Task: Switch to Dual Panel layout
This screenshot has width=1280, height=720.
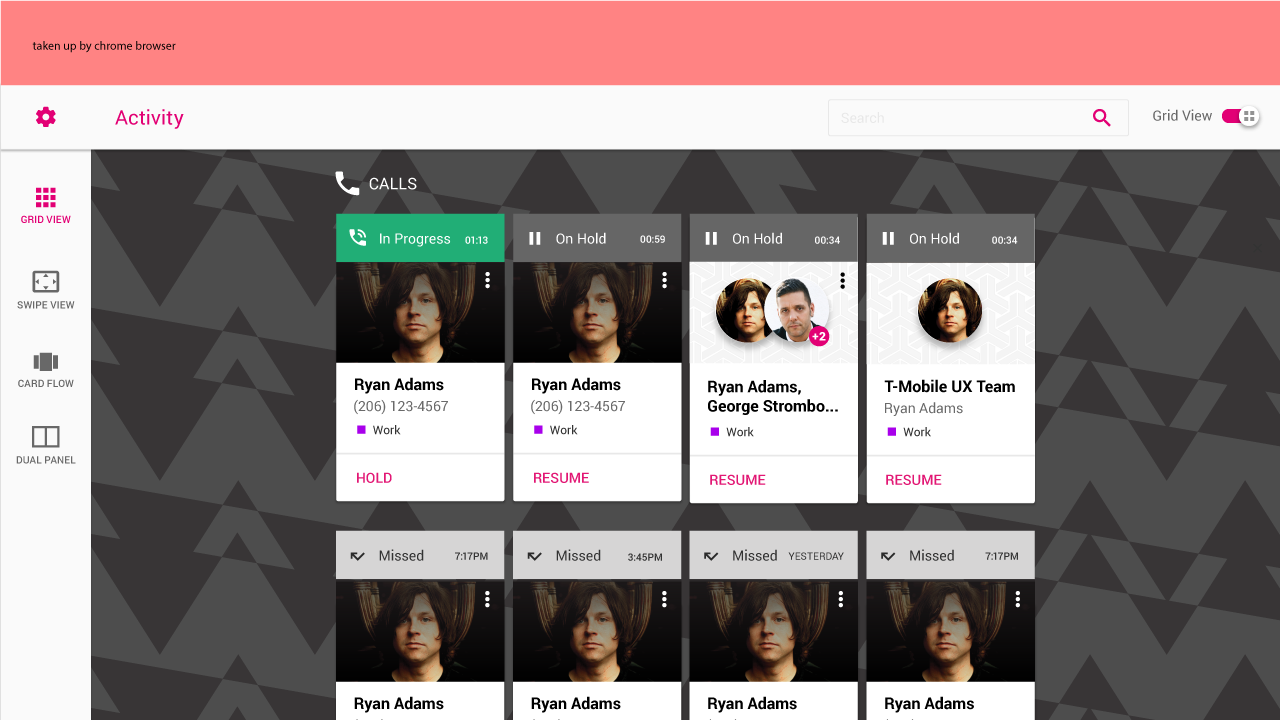Action: [46, 445]
